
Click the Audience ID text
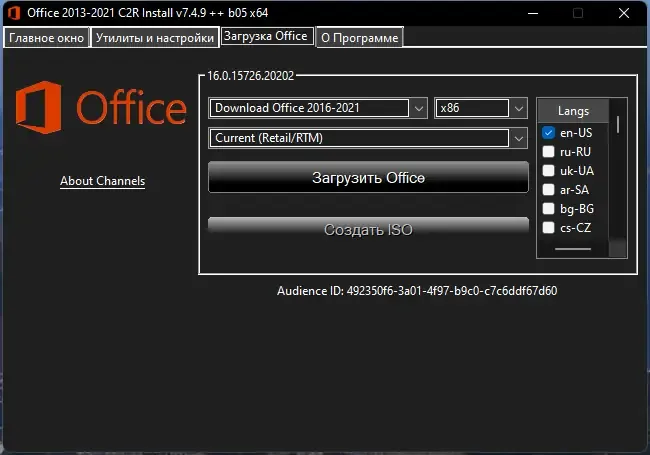pyautogui.click(x=417, y=291)
